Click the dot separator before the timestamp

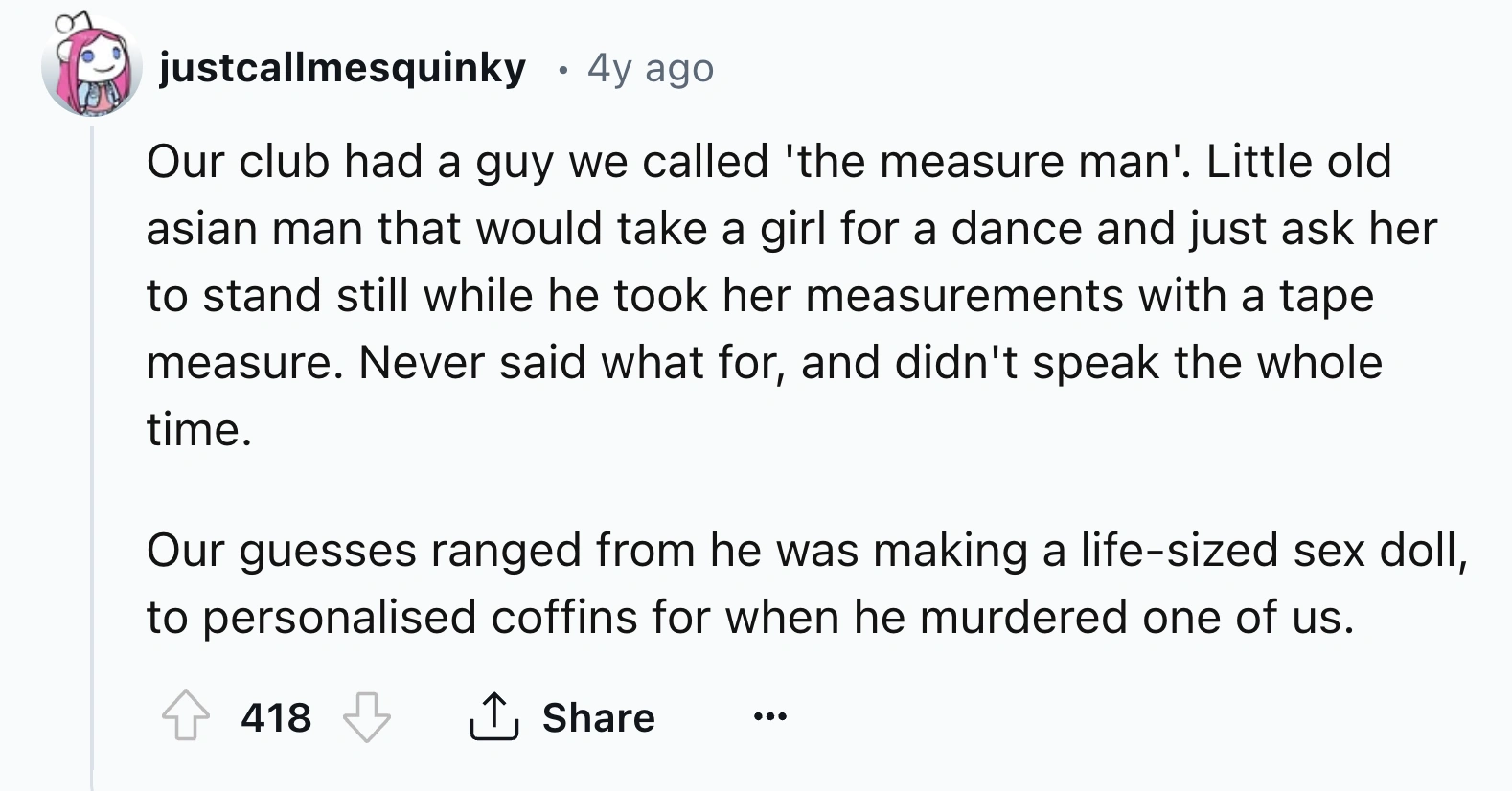coord(563,70)
